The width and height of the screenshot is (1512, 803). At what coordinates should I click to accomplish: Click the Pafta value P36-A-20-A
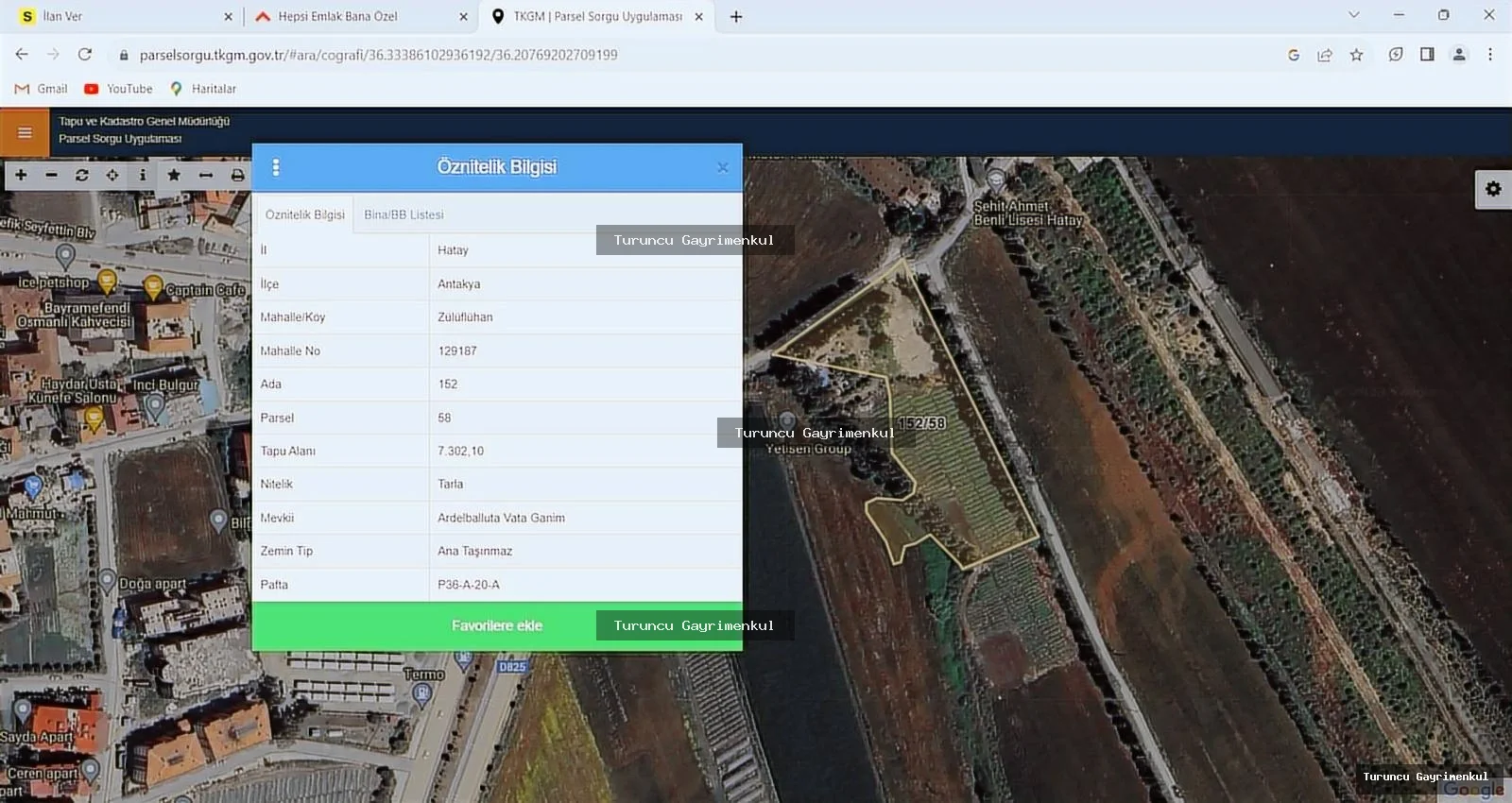pyautogui.click(x=469, y=585)
